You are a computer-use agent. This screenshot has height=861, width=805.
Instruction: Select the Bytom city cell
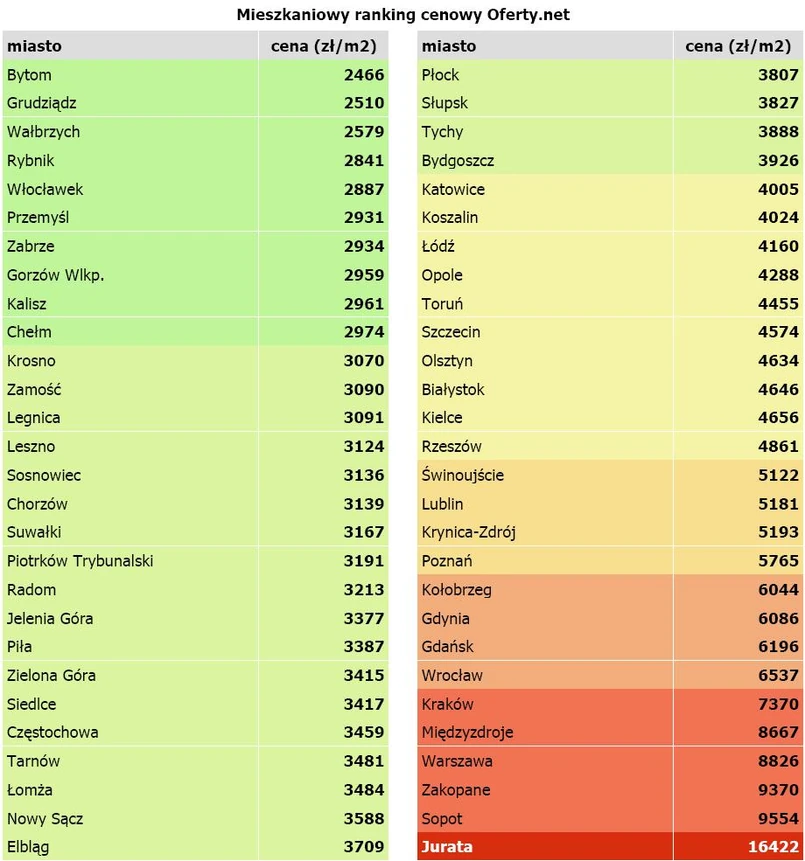[x=29, y=75]
